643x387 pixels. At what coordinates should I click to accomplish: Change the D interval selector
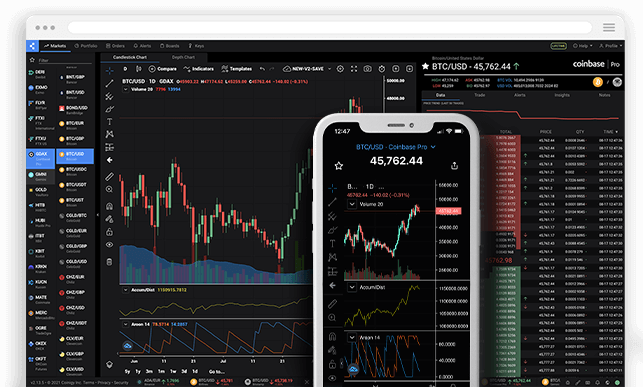pyautogui.click(x=125, y=69)
